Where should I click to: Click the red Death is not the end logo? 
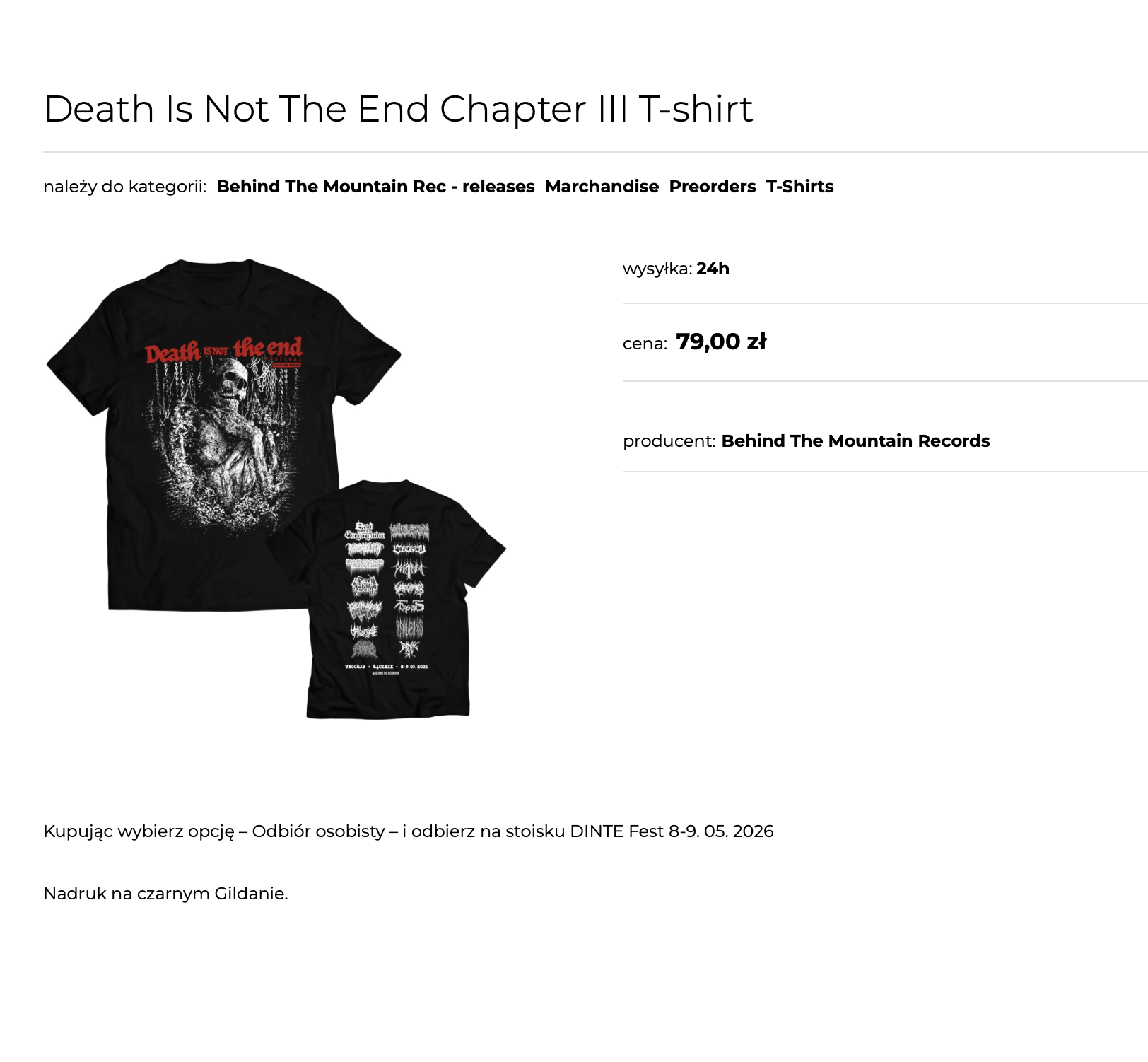[223, 351]
